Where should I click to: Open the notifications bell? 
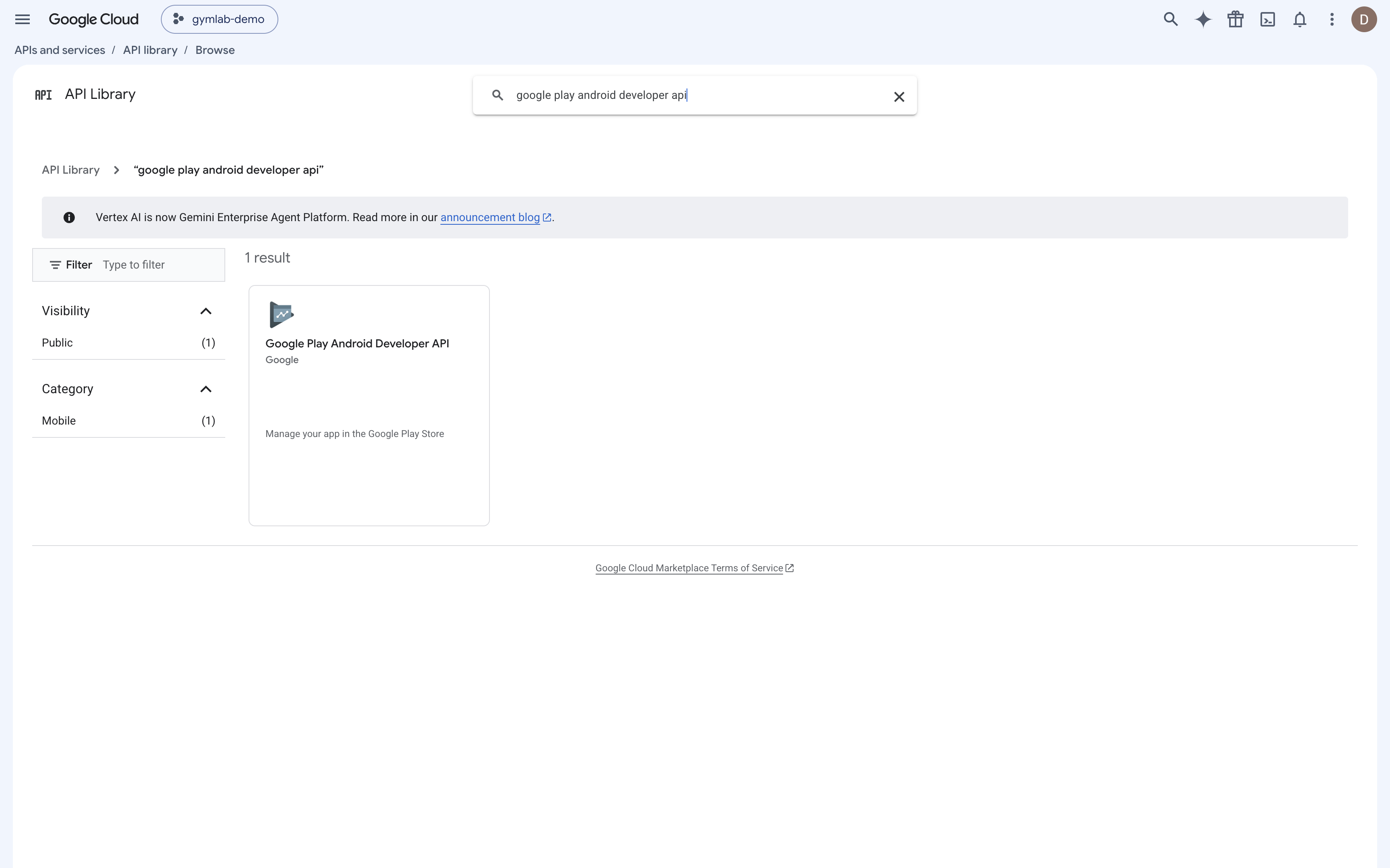point(1299,19)
